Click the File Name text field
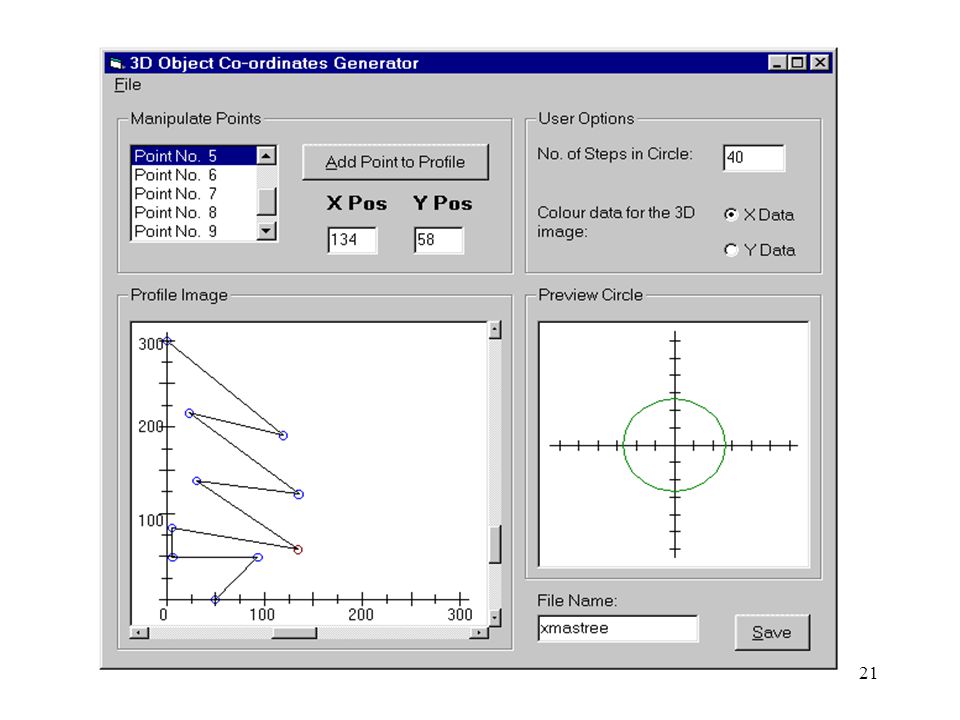 point(618,629)
